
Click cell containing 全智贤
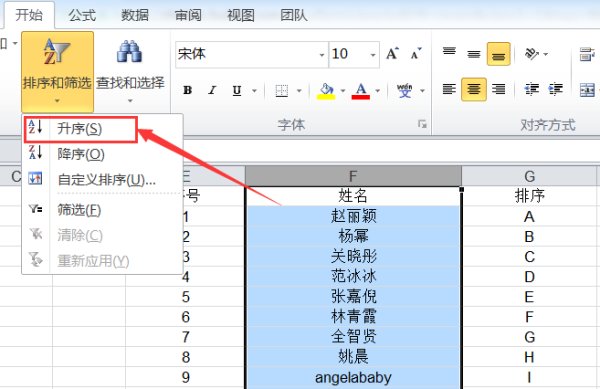click(x=353, y=337)
